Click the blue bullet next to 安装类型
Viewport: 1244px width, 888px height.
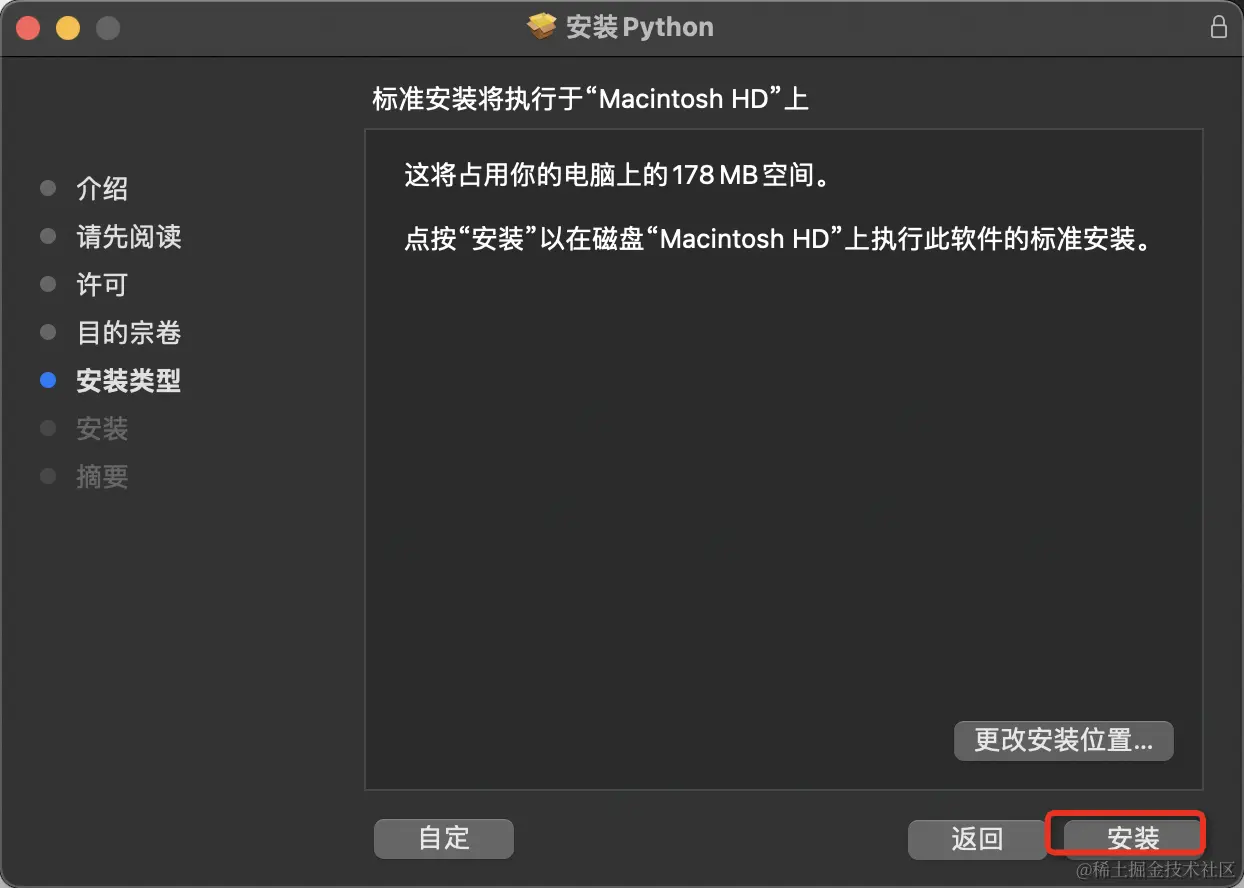tap(47, 381)
